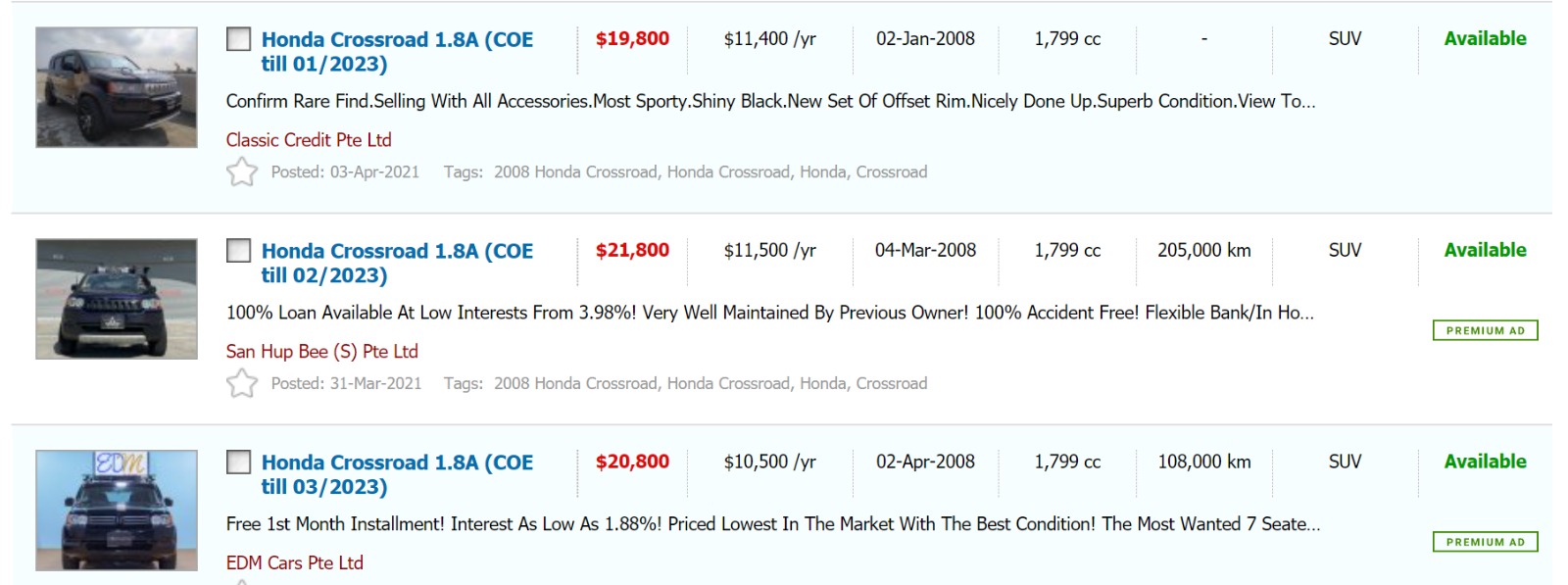Open the $19,800 Crossroad car photo
This screenshot has height=585, width=1568.
pos(117,87)
